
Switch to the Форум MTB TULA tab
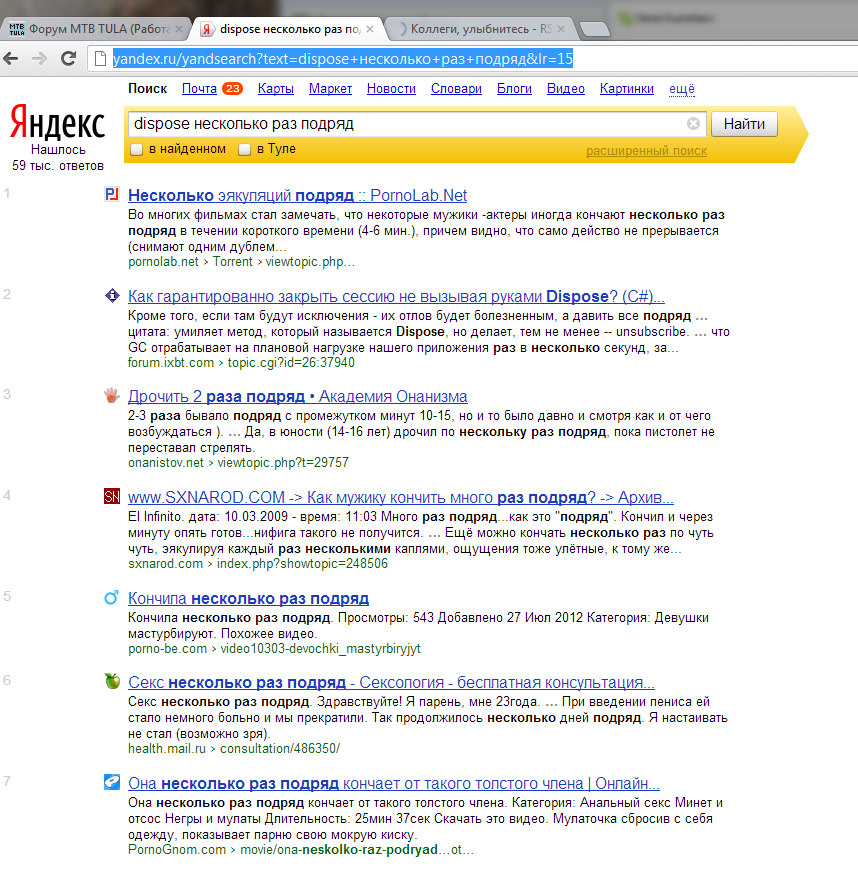pos(97,29)
